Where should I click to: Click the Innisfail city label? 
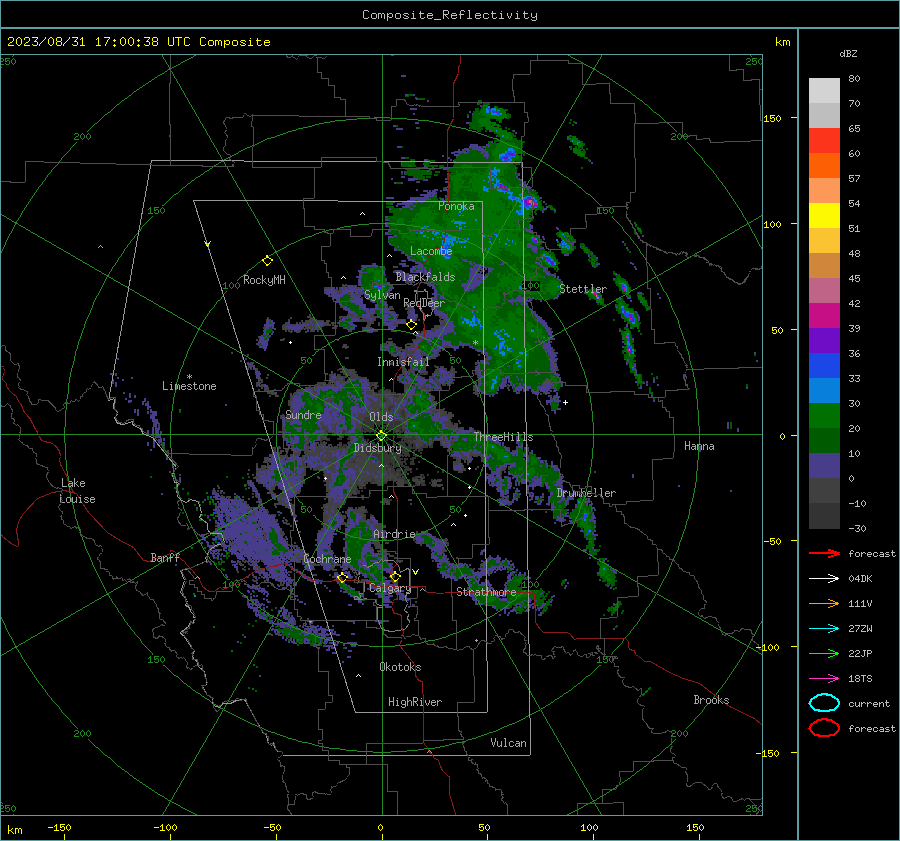[x=403, y=362]
